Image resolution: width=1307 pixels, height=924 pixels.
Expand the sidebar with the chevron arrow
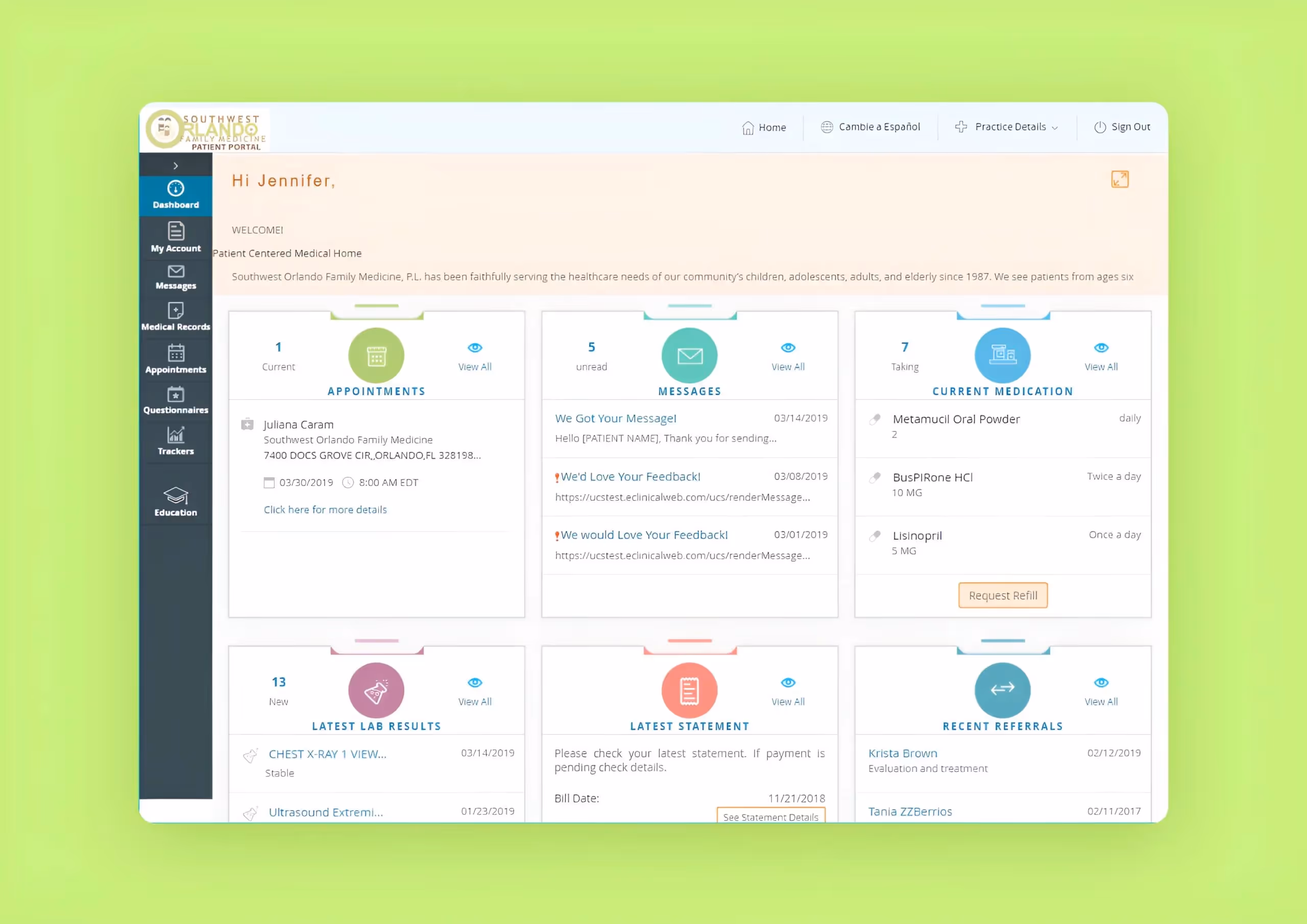click(175, 166)
